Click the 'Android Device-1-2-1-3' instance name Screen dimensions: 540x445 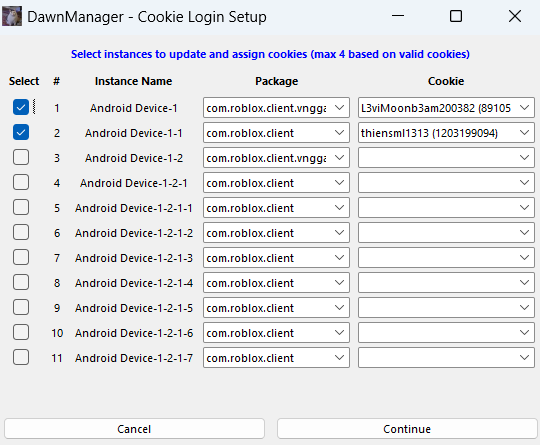134,258
